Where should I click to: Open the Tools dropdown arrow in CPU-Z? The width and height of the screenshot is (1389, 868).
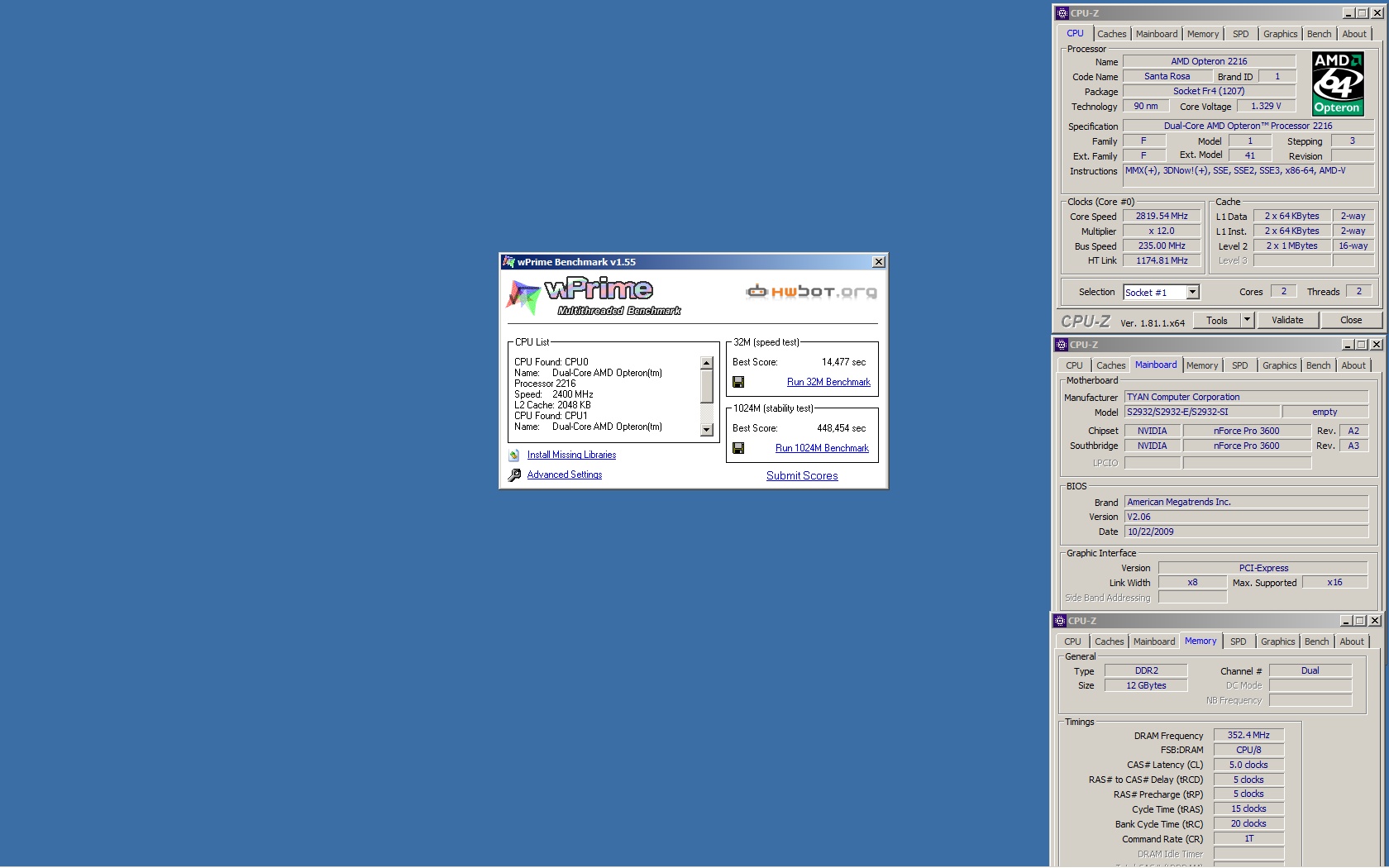(1248, 320)
